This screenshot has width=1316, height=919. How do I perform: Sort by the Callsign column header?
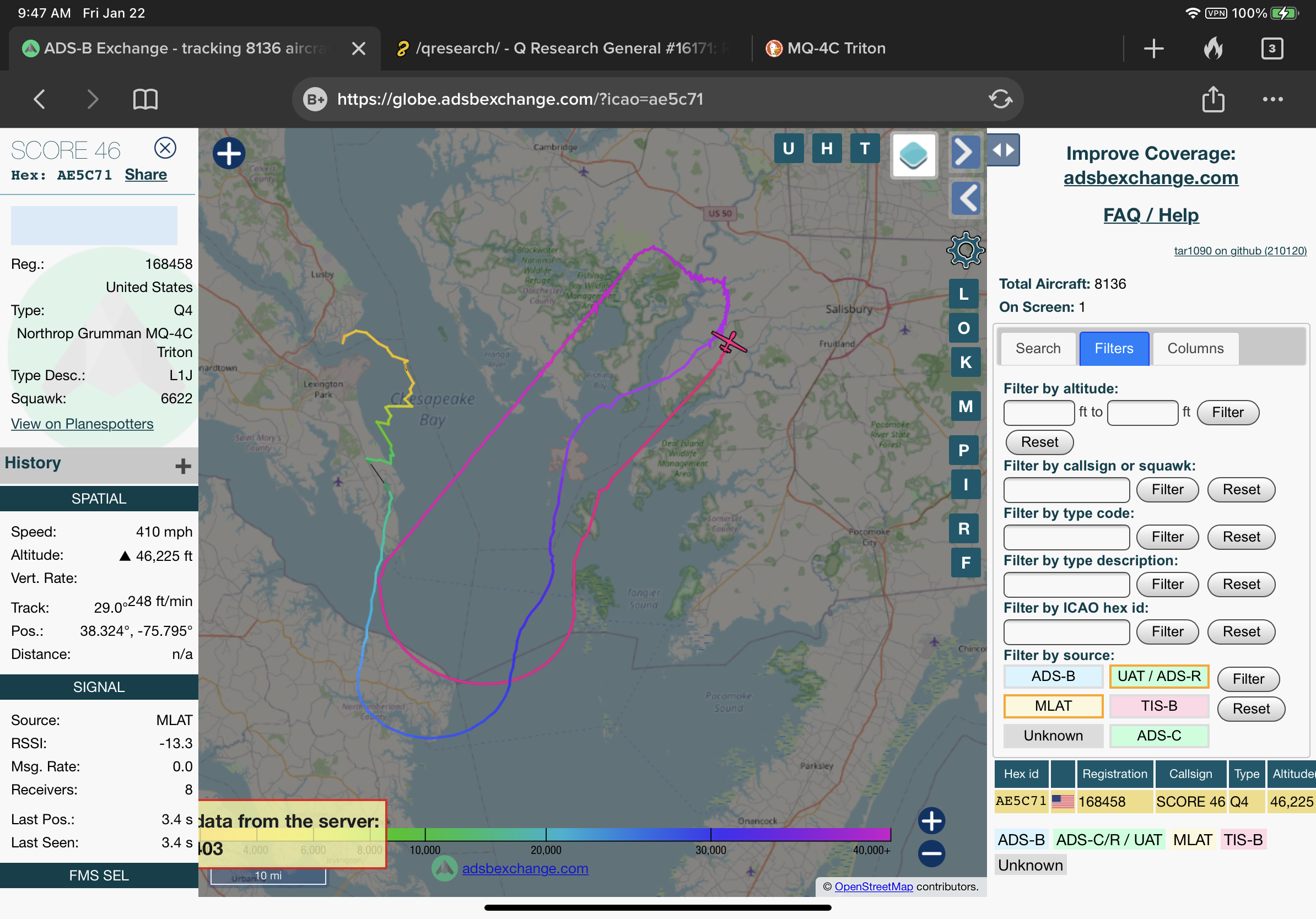1190,774
